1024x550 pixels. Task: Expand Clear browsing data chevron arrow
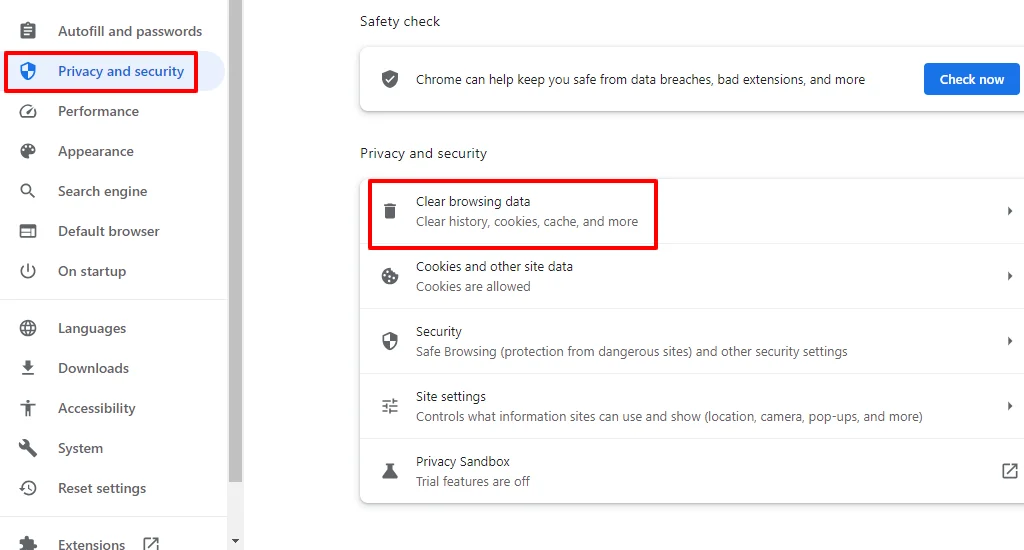tap(1010, 211)
